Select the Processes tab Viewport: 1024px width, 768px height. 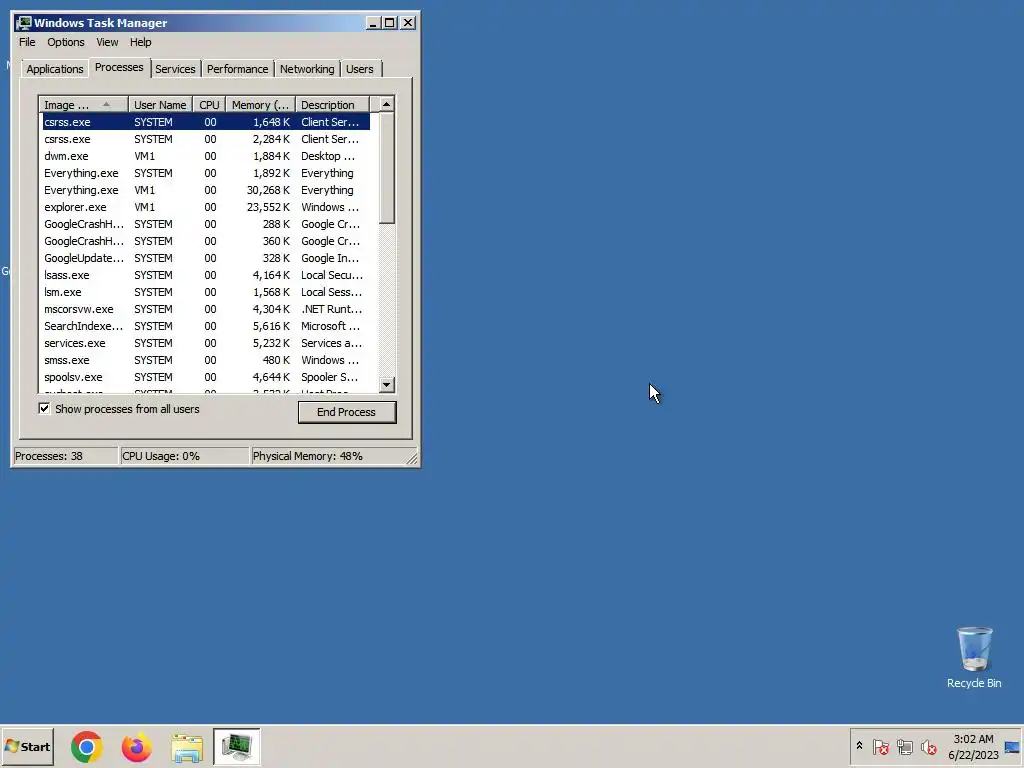pyautogui.click(x=119, y=67)
